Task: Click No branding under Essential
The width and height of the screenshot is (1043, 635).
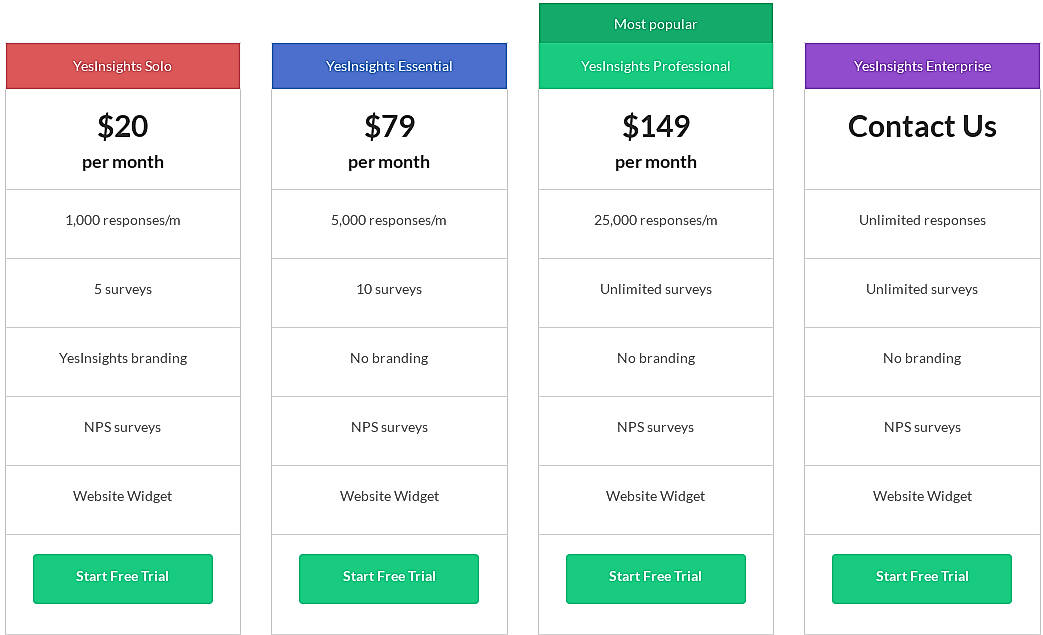Action: (388, 358)
